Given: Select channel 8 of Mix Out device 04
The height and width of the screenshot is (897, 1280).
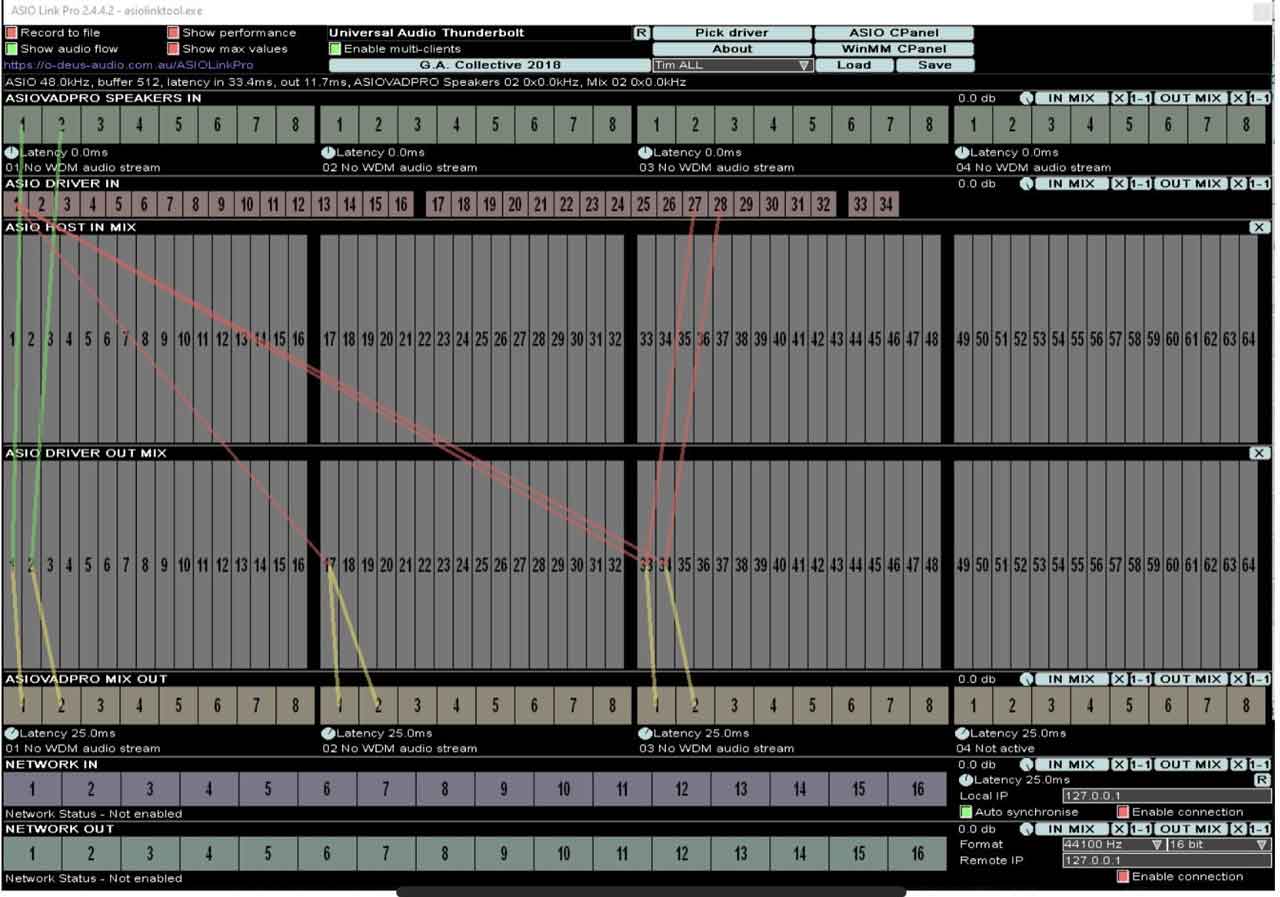Looking at the screenshot, I should pyautogui.click(x=1246, y=706).
